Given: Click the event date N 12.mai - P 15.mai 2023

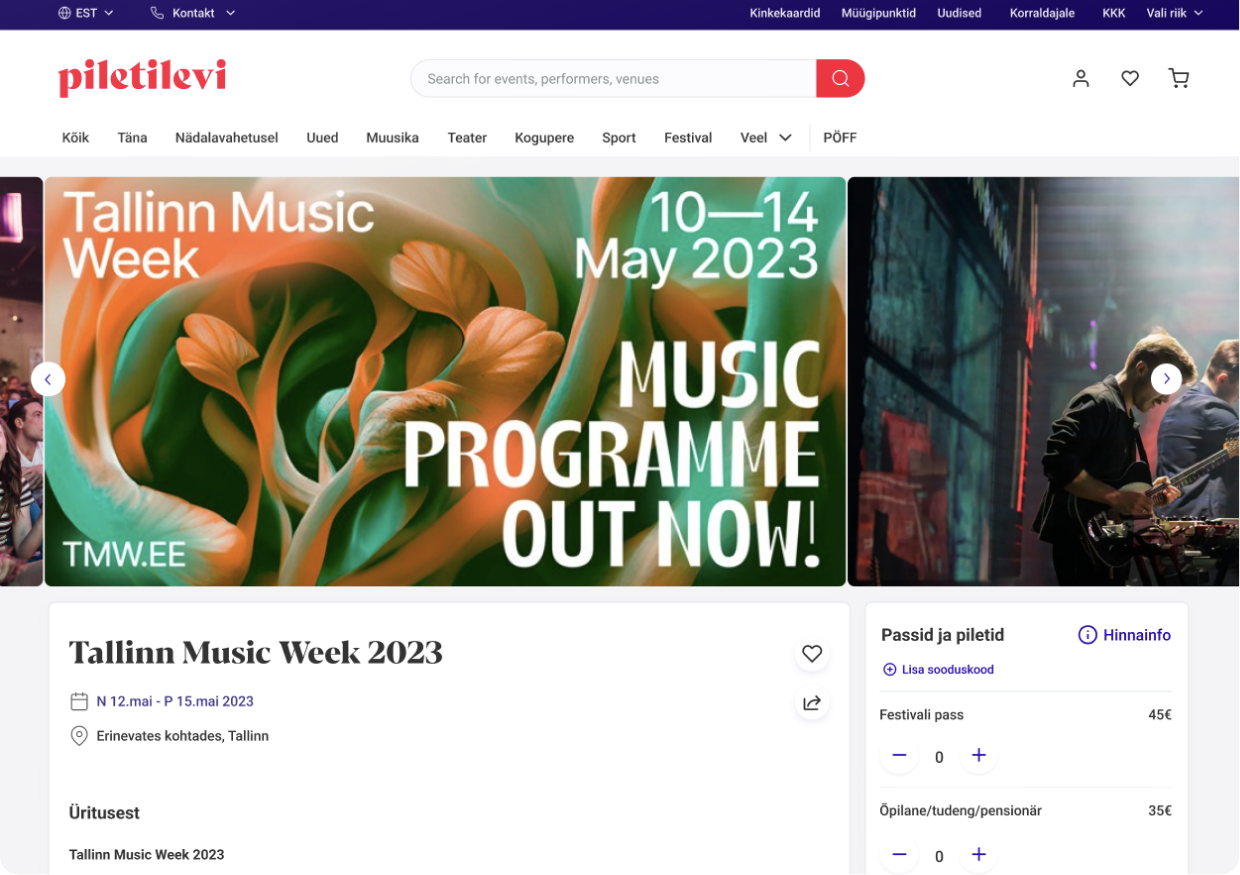Looking at the screenshot, I should click(175, 701).
